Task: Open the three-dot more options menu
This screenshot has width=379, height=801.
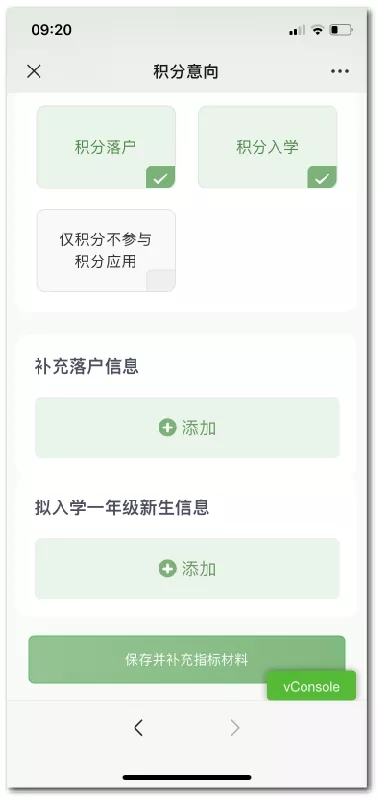Action: [340, 72]
